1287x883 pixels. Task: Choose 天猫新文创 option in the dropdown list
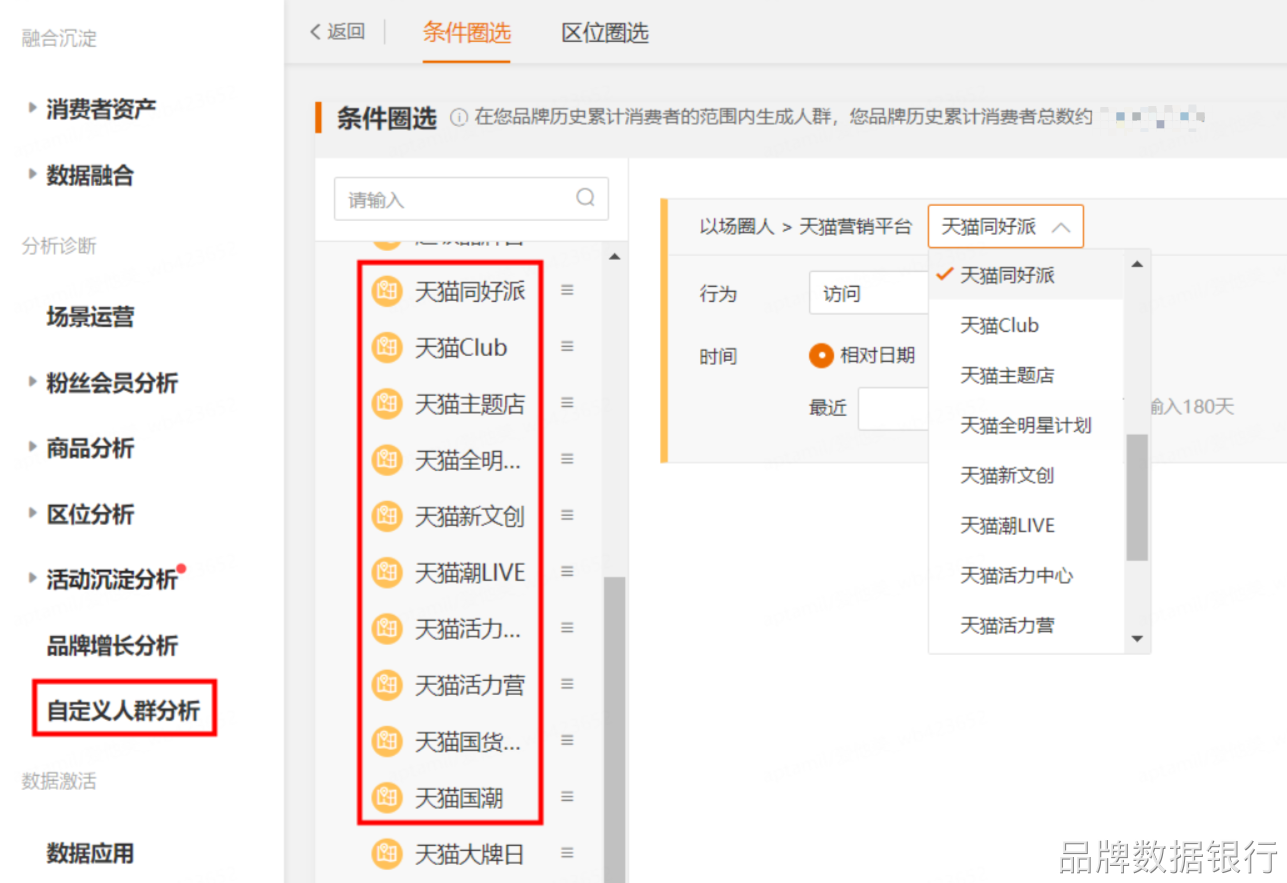coord(1026,475)
